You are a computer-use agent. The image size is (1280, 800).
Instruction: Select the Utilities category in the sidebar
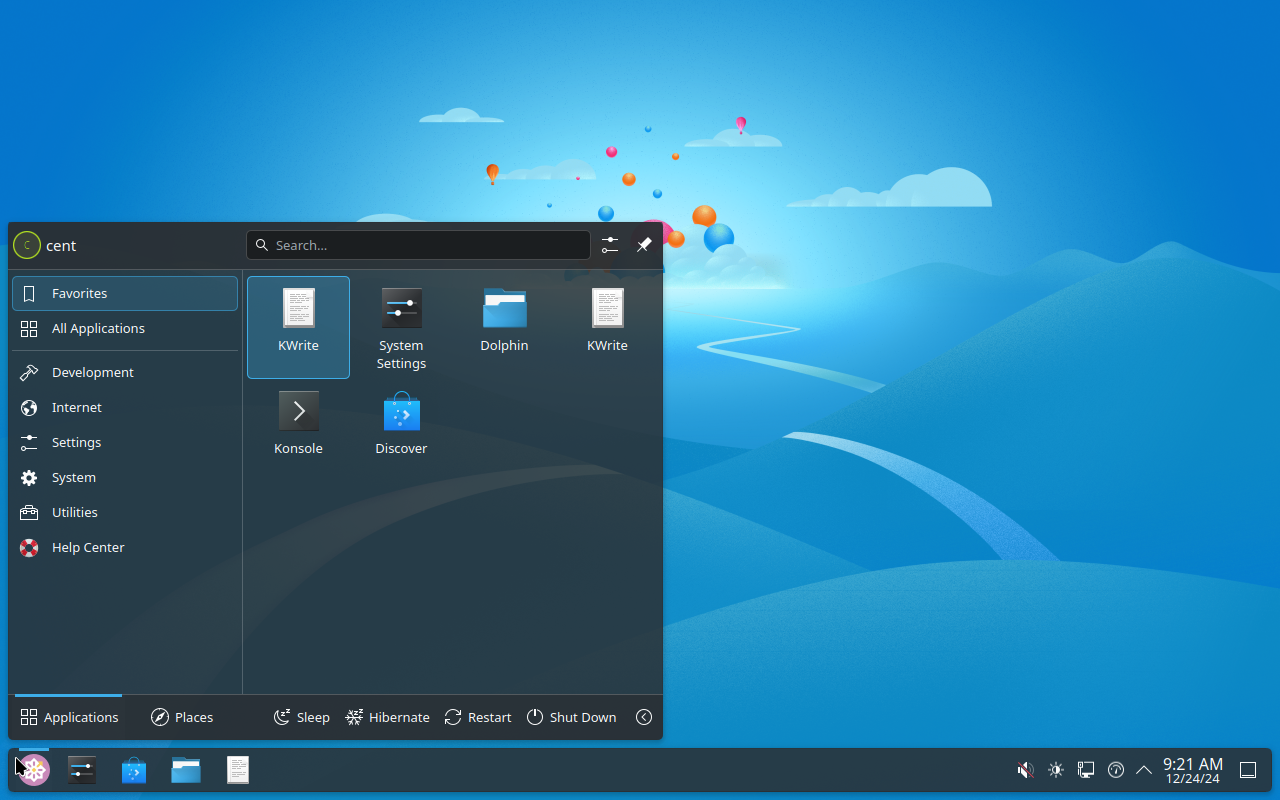(74, 512)
